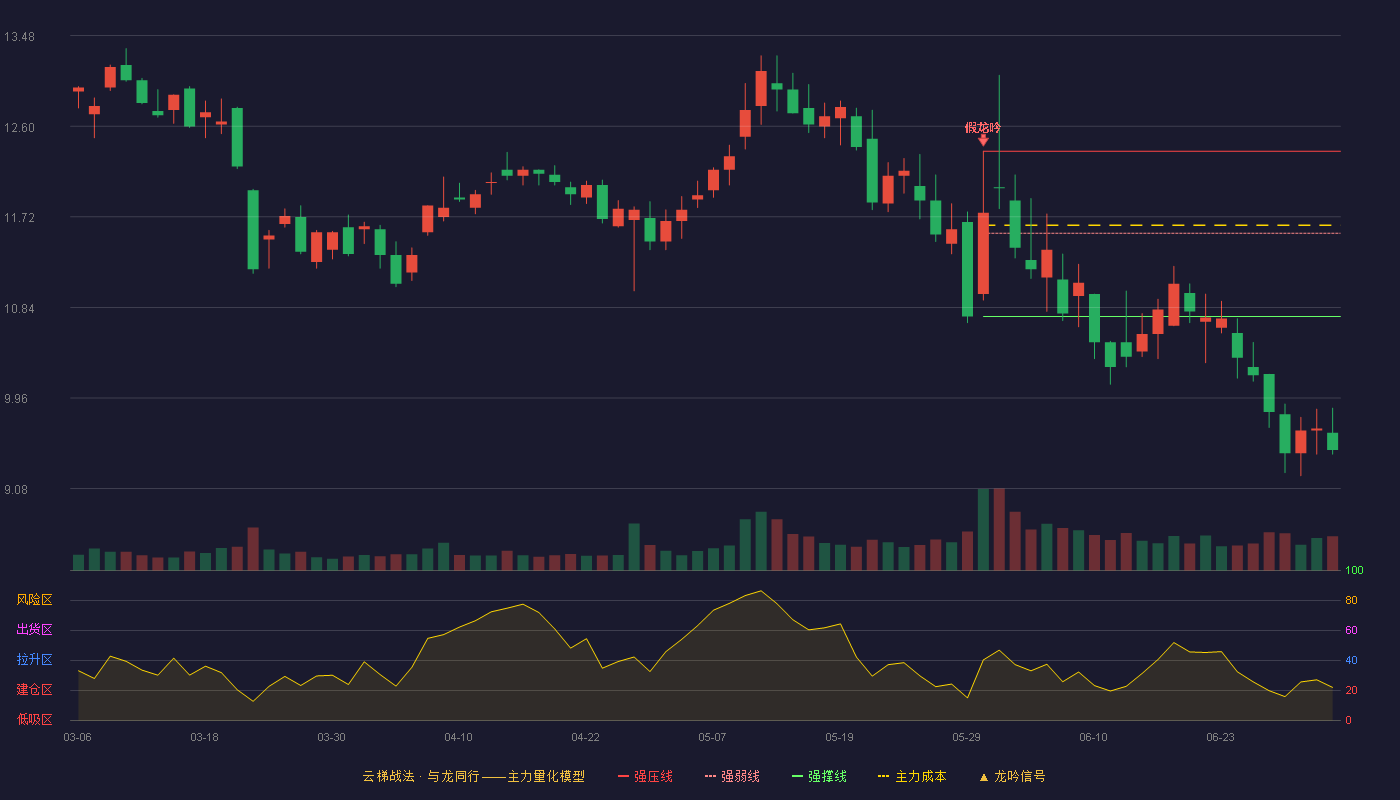Click the magenta 60 indicator scale value
The image size is (1400, 800).
pos(1351,631)
